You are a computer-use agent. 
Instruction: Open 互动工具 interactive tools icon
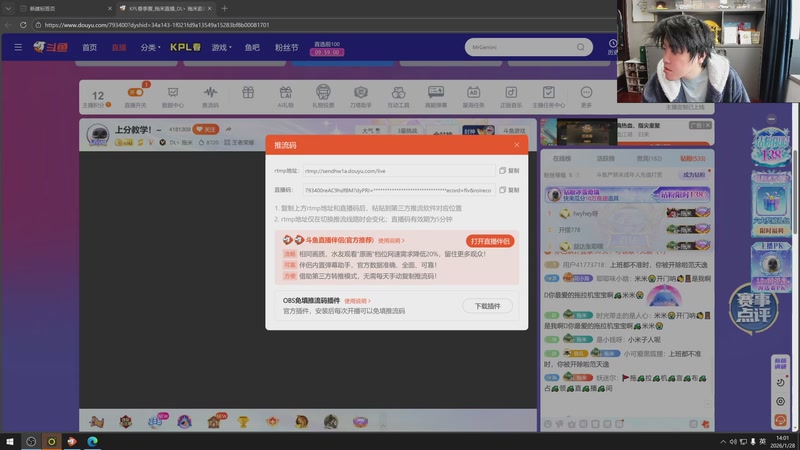[398, 96]
